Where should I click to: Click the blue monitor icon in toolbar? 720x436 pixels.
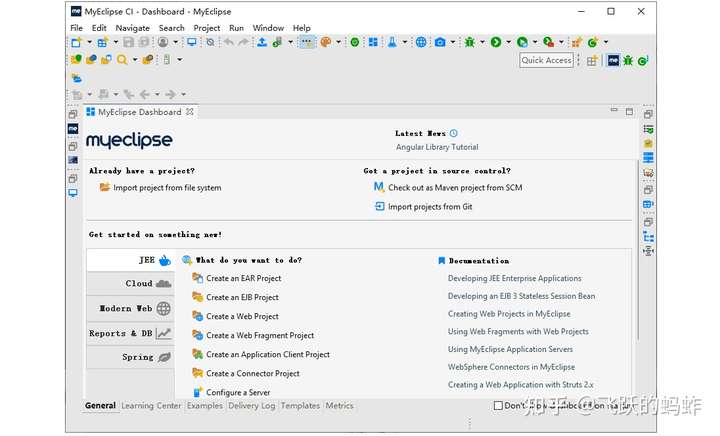[191, 42]
